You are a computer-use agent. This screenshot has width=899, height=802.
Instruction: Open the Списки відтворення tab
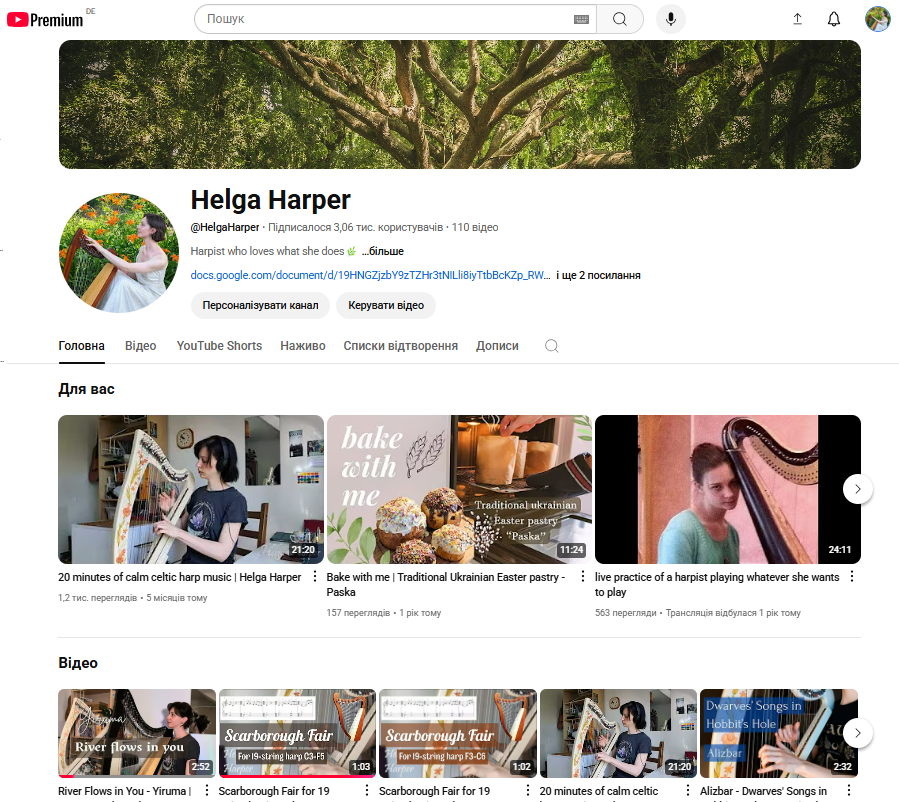[400, 346]
